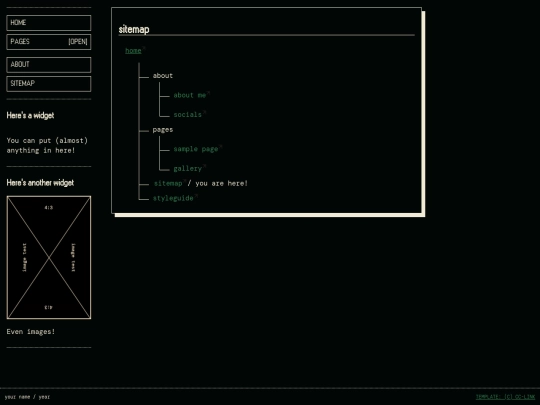Viewport: 540px width, 405px height.
Task: Click the template credit link in footer
Action: 505,397
